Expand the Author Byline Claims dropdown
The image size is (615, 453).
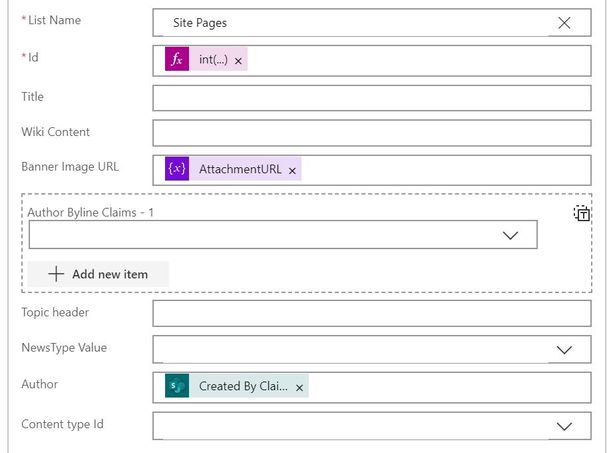point(510,235)
